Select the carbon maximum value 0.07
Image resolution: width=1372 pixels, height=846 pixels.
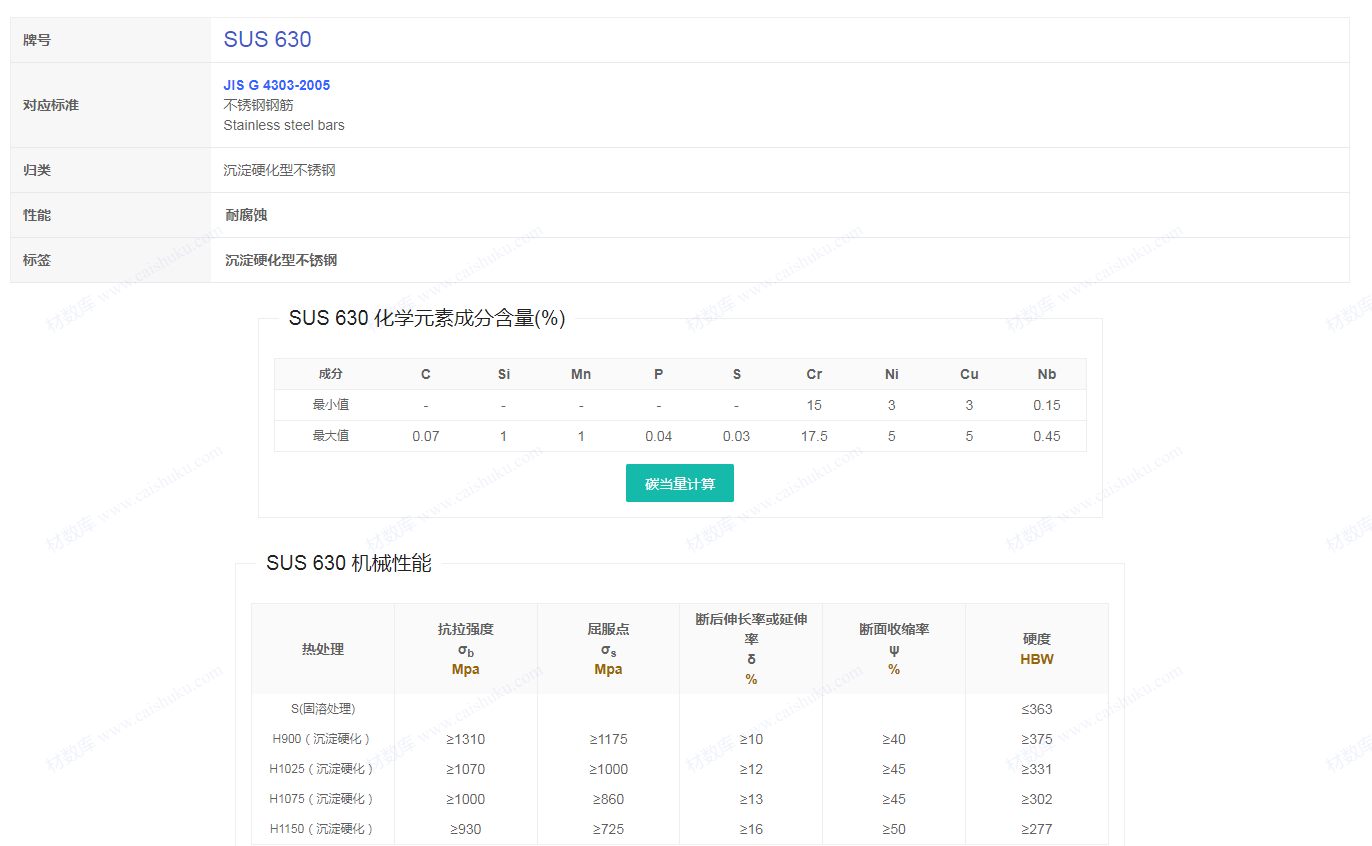(426, 436)
